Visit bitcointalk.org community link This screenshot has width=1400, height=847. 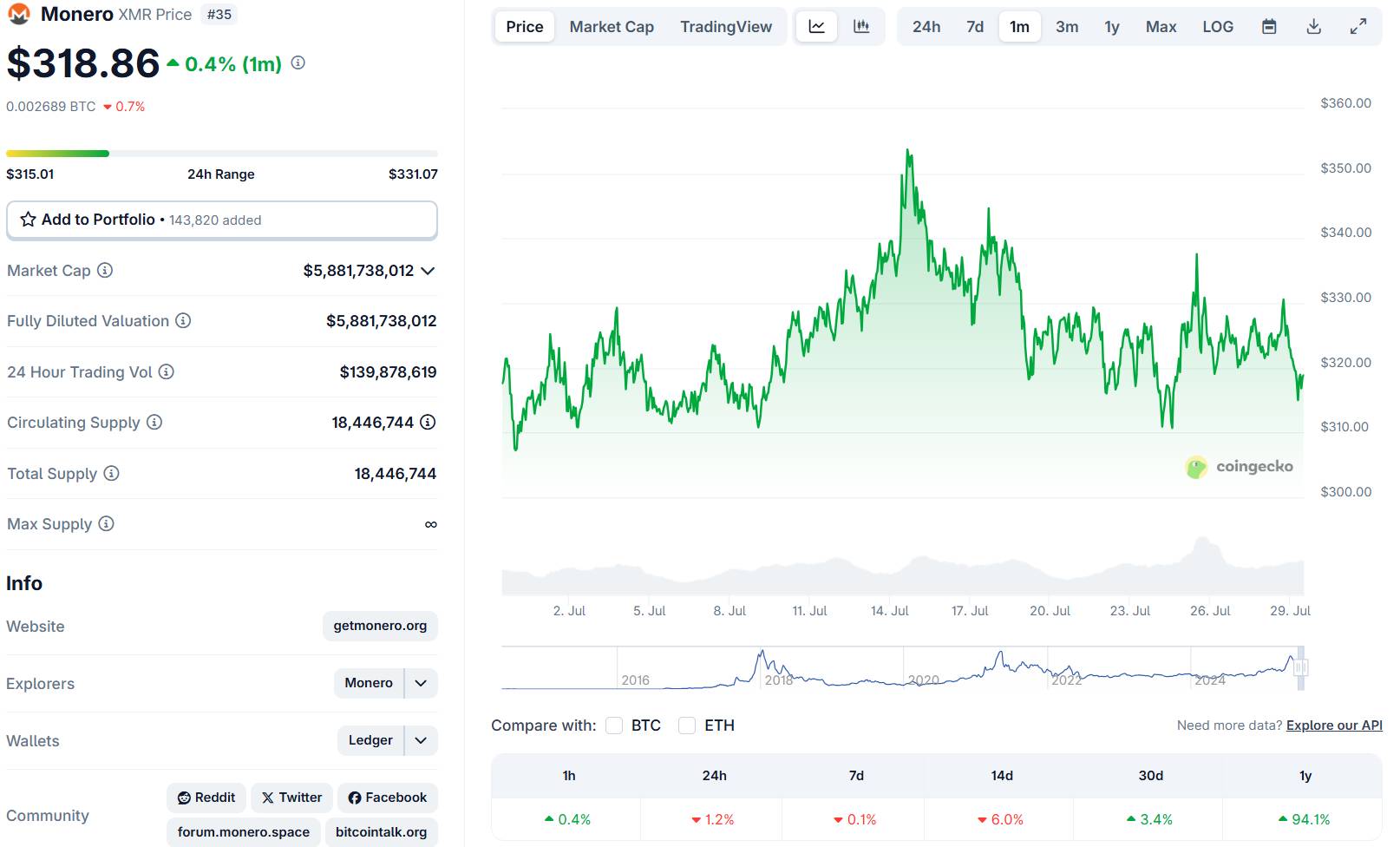pos(382,832)
